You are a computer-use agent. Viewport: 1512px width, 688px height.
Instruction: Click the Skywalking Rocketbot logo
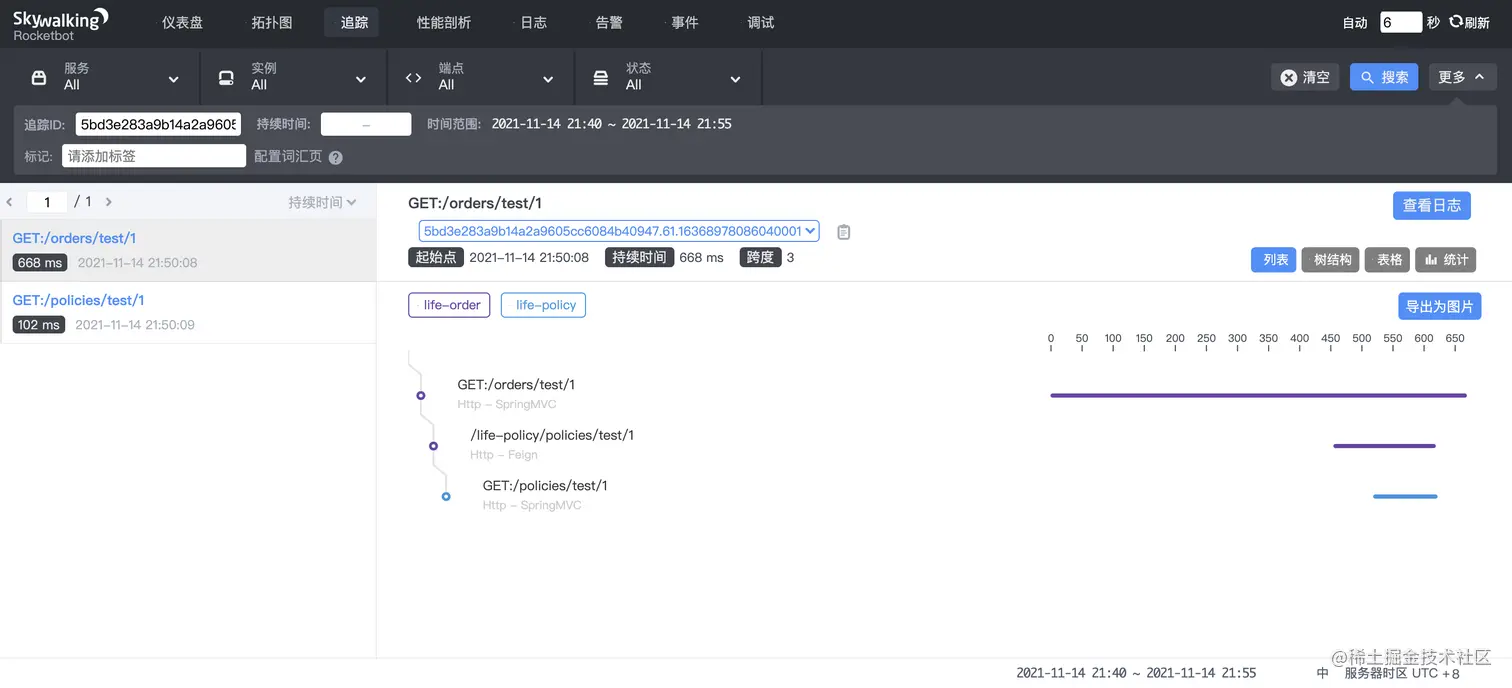pos(60,23)
